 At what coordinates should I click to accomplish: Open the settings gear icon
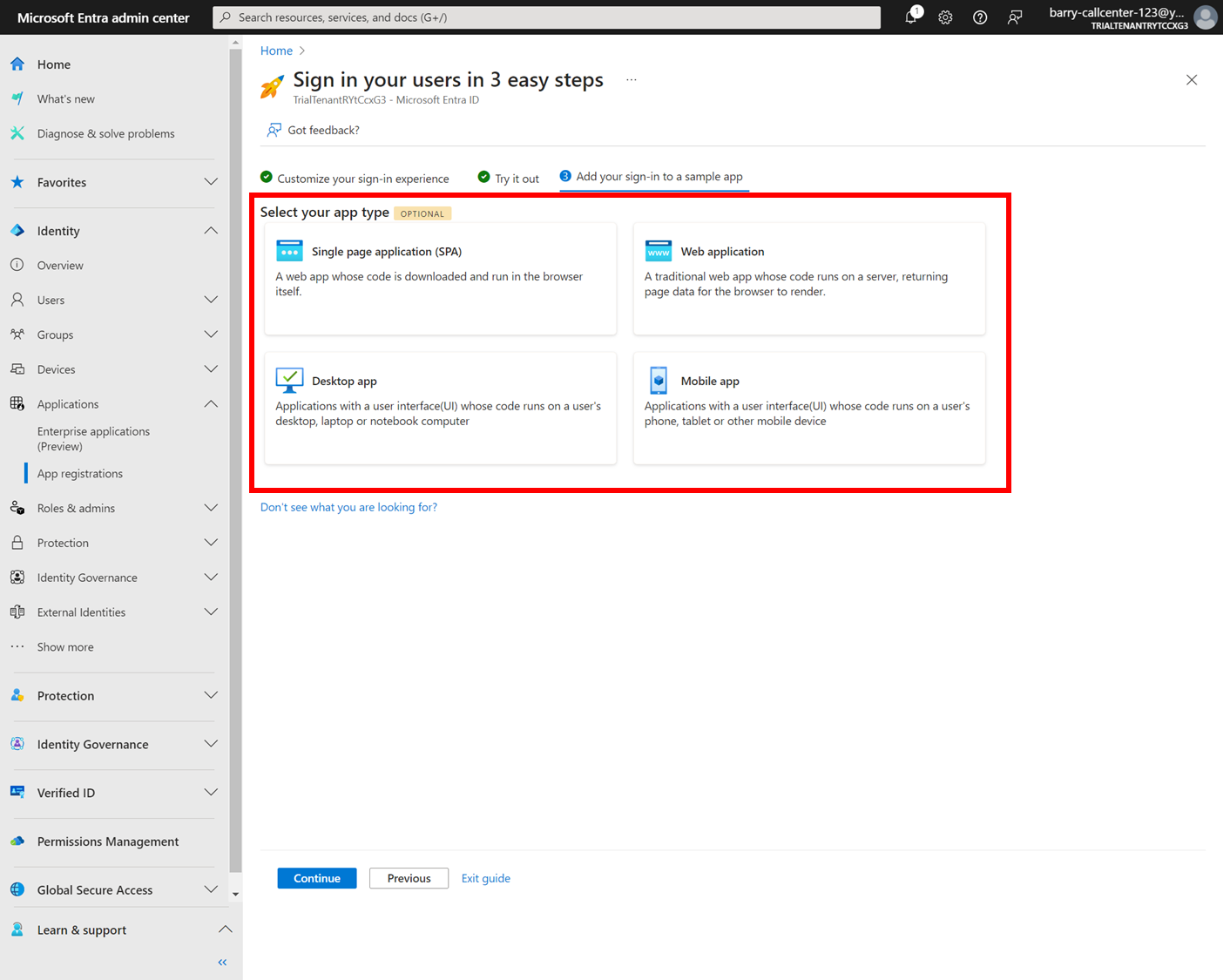[945, 17]
